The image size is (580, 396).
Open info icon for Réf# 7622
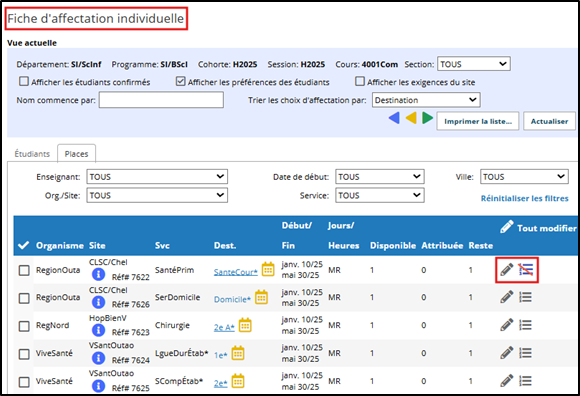[98, 274]
